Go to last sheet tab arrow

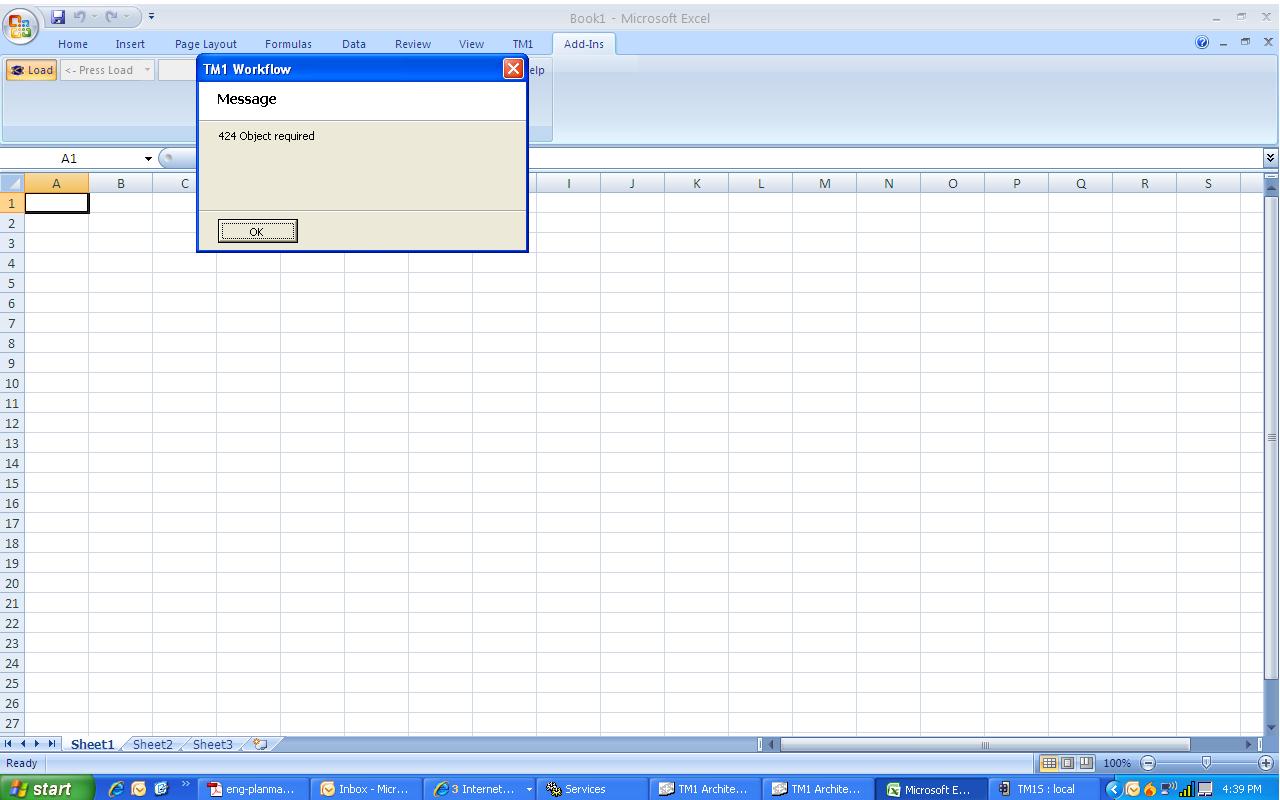click(52, 744)
